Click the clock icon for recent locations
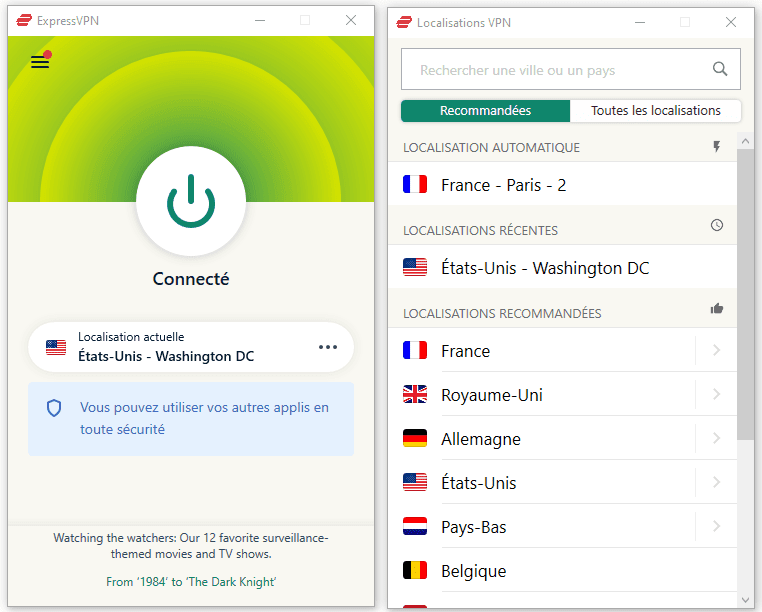The width and height of the screenshot is (762, 612). [x=717, y=225]
